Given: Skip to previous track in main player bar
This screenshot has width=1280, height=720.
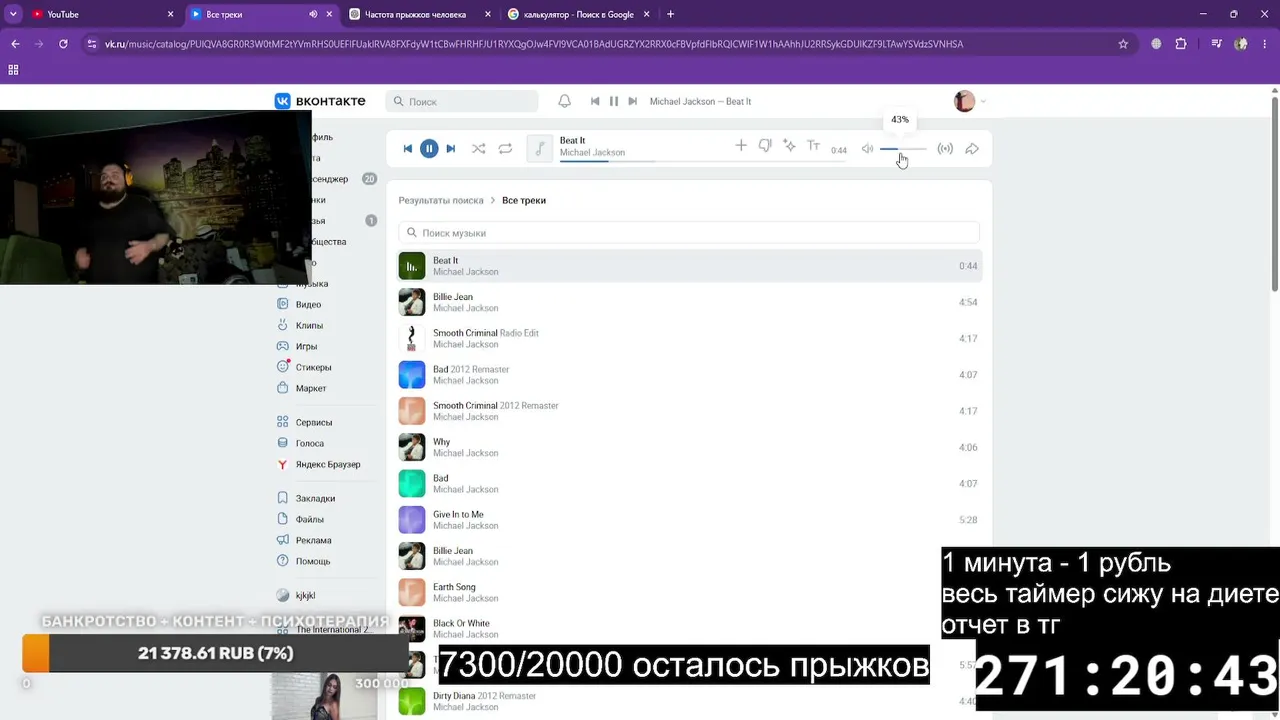Looking at the screenshot, I should pyautogui.click(x=408, y=149).
